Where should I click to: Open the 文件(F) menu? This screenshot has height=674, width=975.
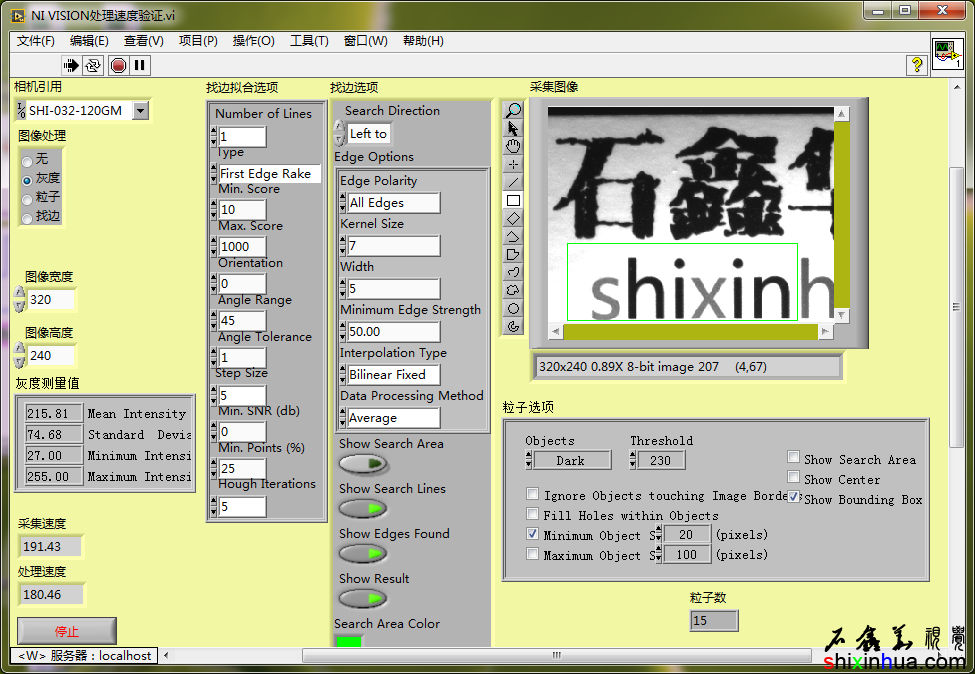click(x=36, y=41)
